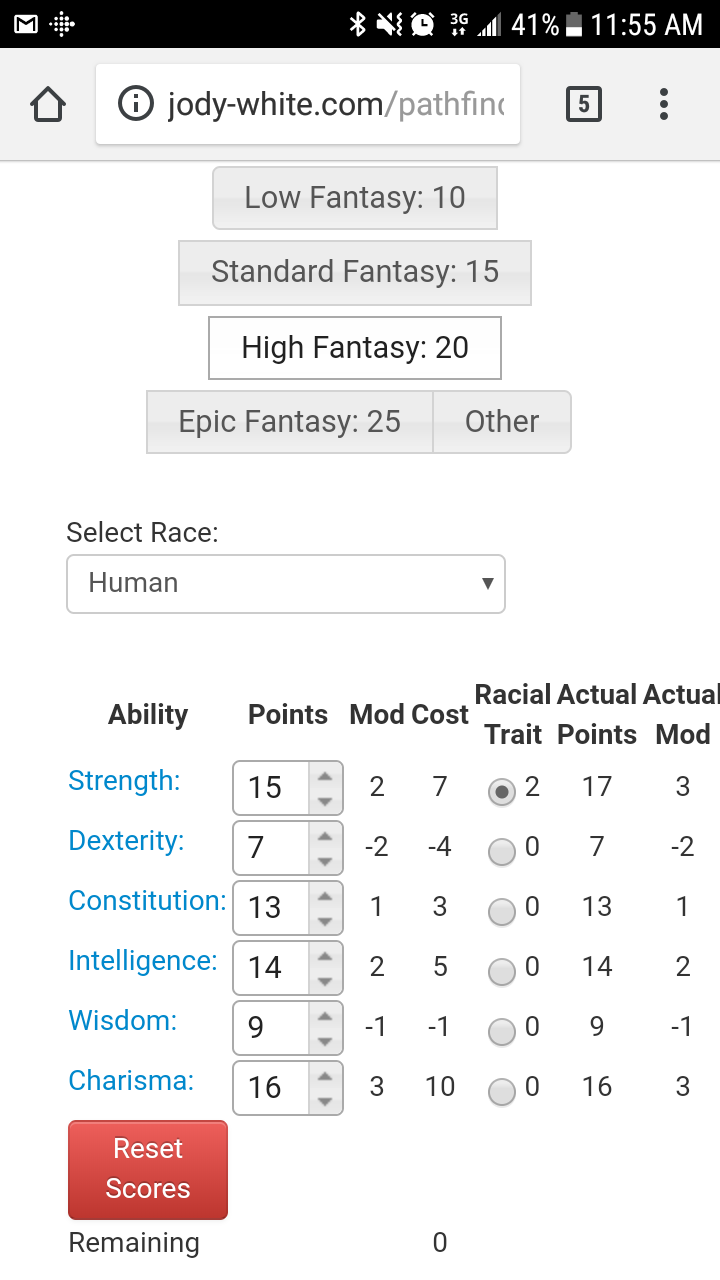Choose Low Fantasy: 10 point budget
Image resolution: width=720 pixels, height=1280 pixels.
pyautogui.click(x=355, y=198)
